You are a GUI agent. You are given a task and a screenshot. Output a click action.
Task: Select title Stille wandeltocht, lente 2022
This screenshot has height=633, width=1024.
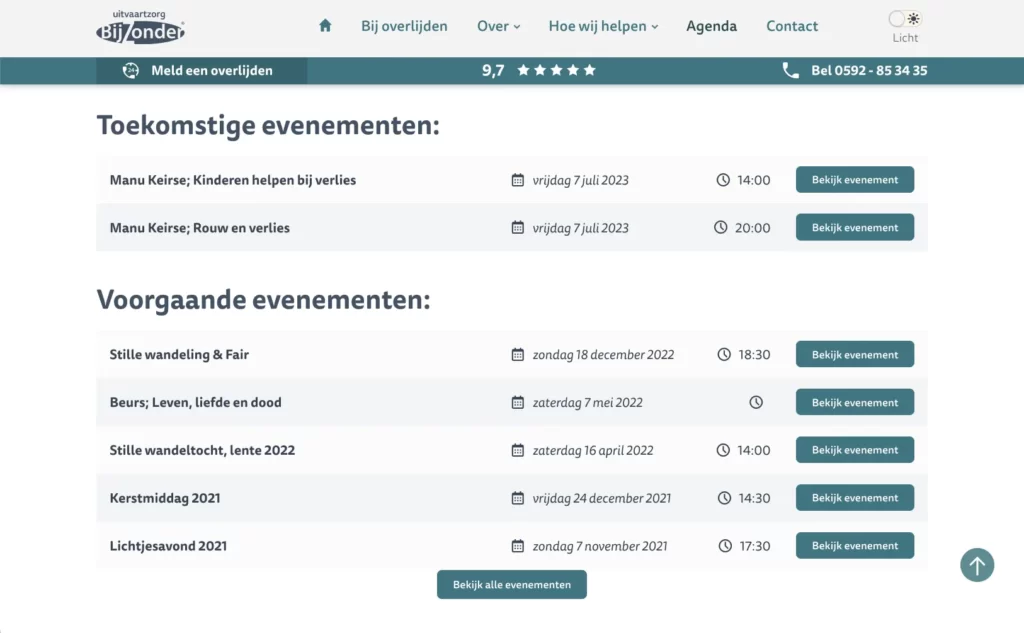pyautogui.click(x=202, y=450)
